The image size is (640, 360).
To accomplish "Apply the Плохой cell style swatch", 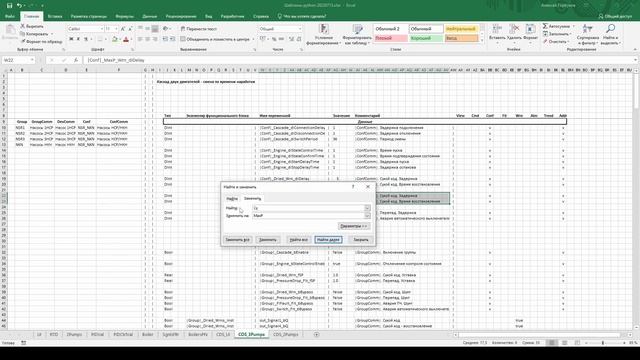I will click(x=391, y=38).
